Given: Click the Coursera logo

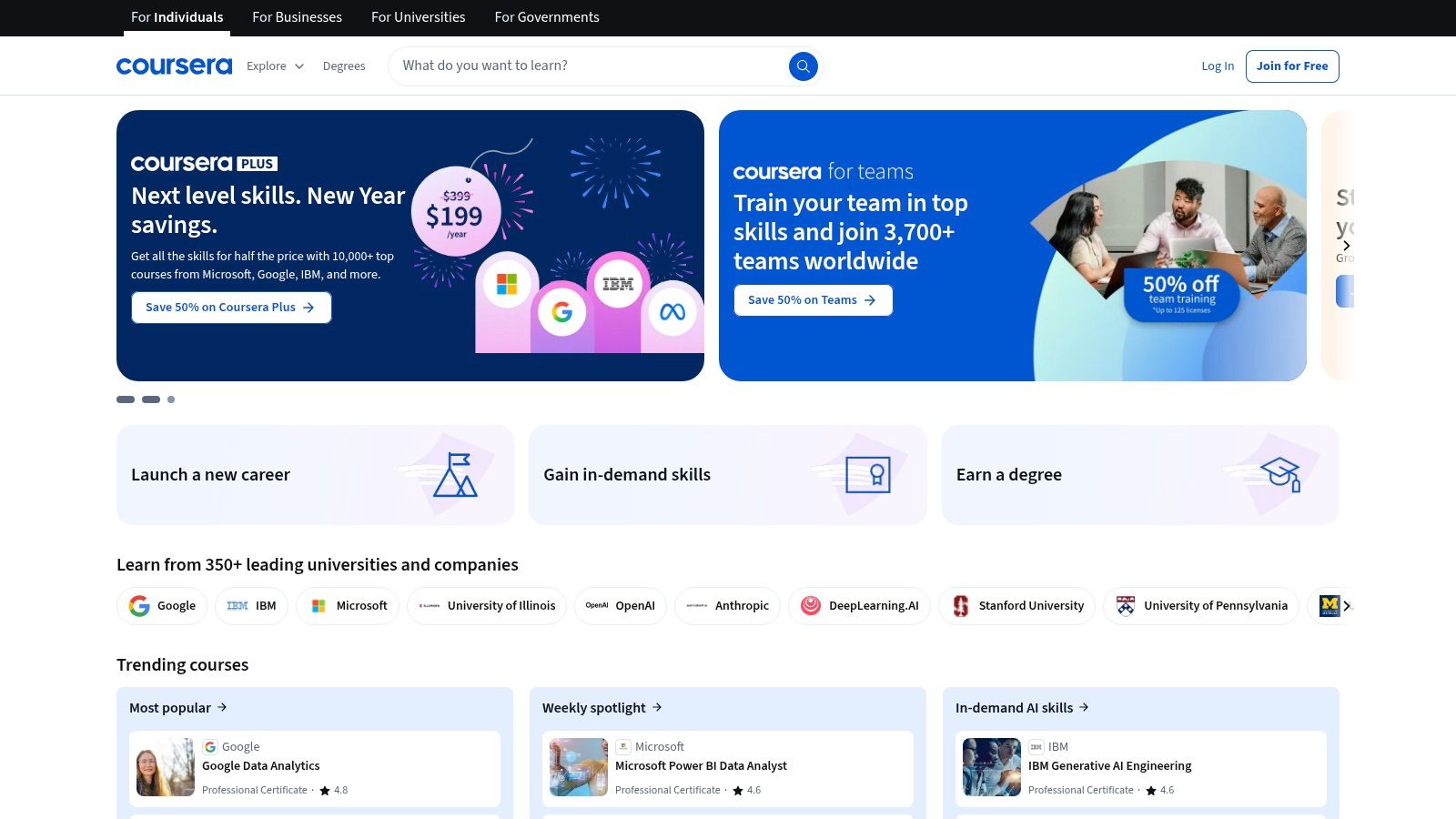Looking at the screenshot, I should click(x=174, y=66).
